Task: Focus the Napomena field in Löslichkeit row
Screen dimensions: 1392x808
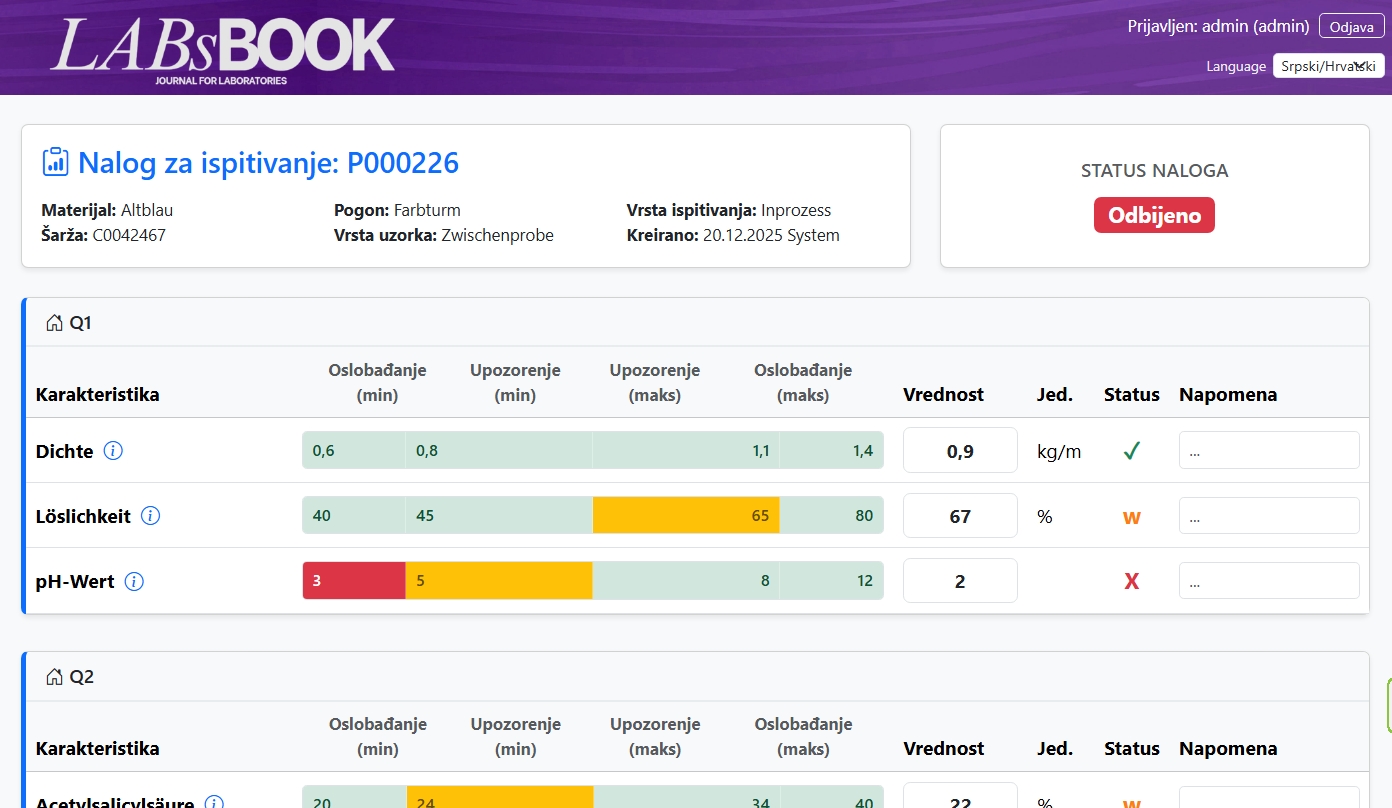Action: pyautogui.click(x=1269, y=516)
